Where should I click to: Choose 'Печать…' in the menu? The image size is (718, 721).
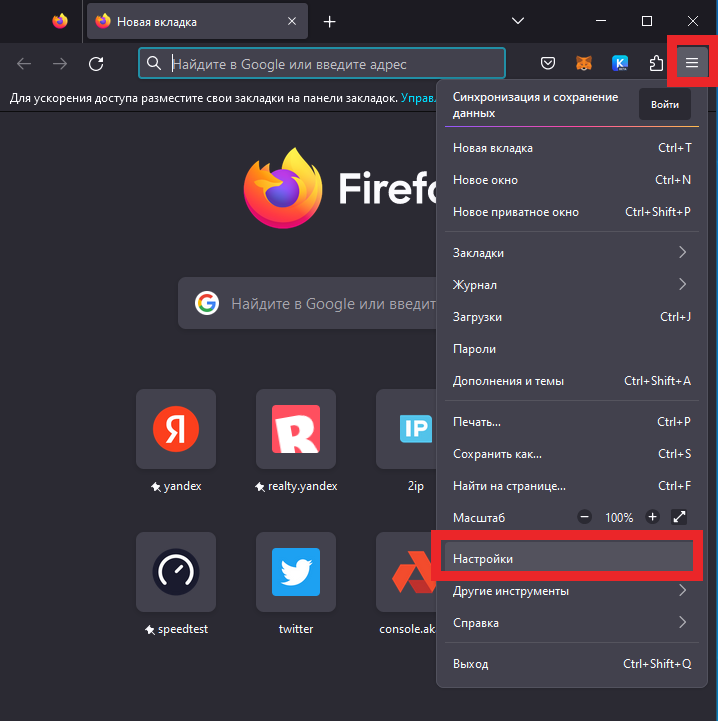tap(572, 422)
